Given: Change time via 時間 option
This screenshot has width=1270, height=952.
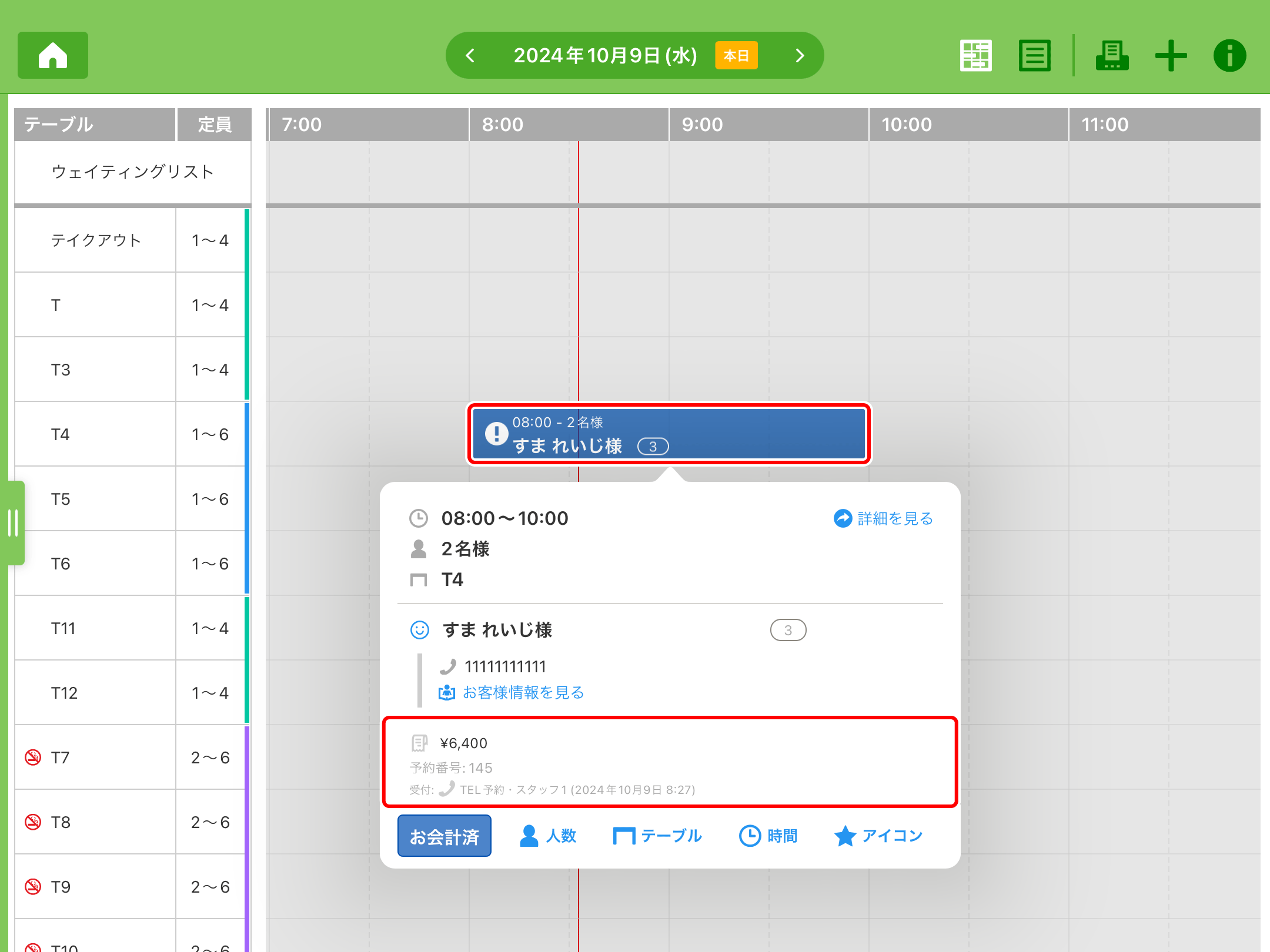Looking at the screenshot, I should pos(768,836).
